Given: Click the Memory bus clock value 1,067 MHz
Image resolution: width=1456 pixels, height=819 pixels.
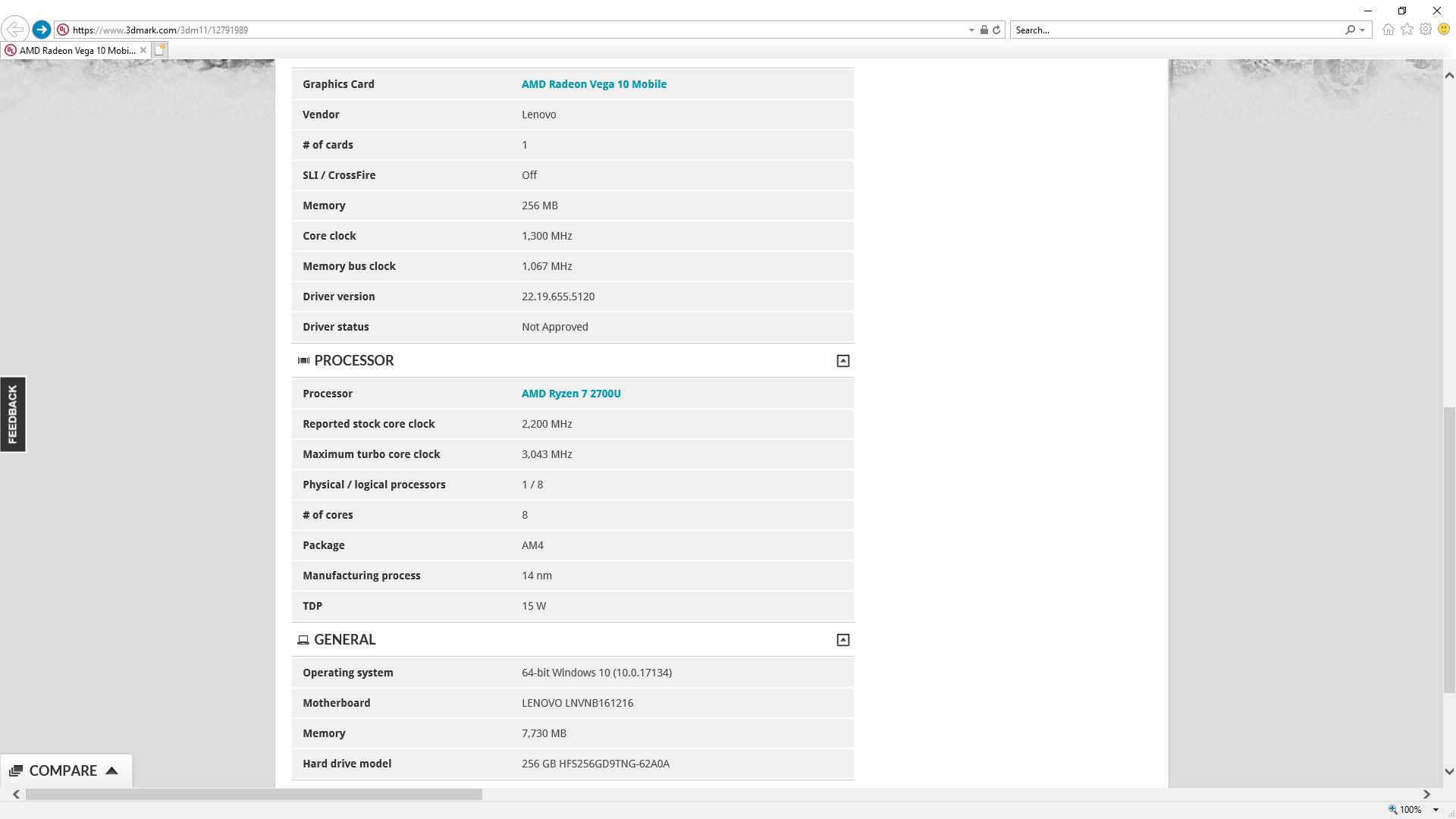Looking at the screenshot, I should (x=547, y=266).
